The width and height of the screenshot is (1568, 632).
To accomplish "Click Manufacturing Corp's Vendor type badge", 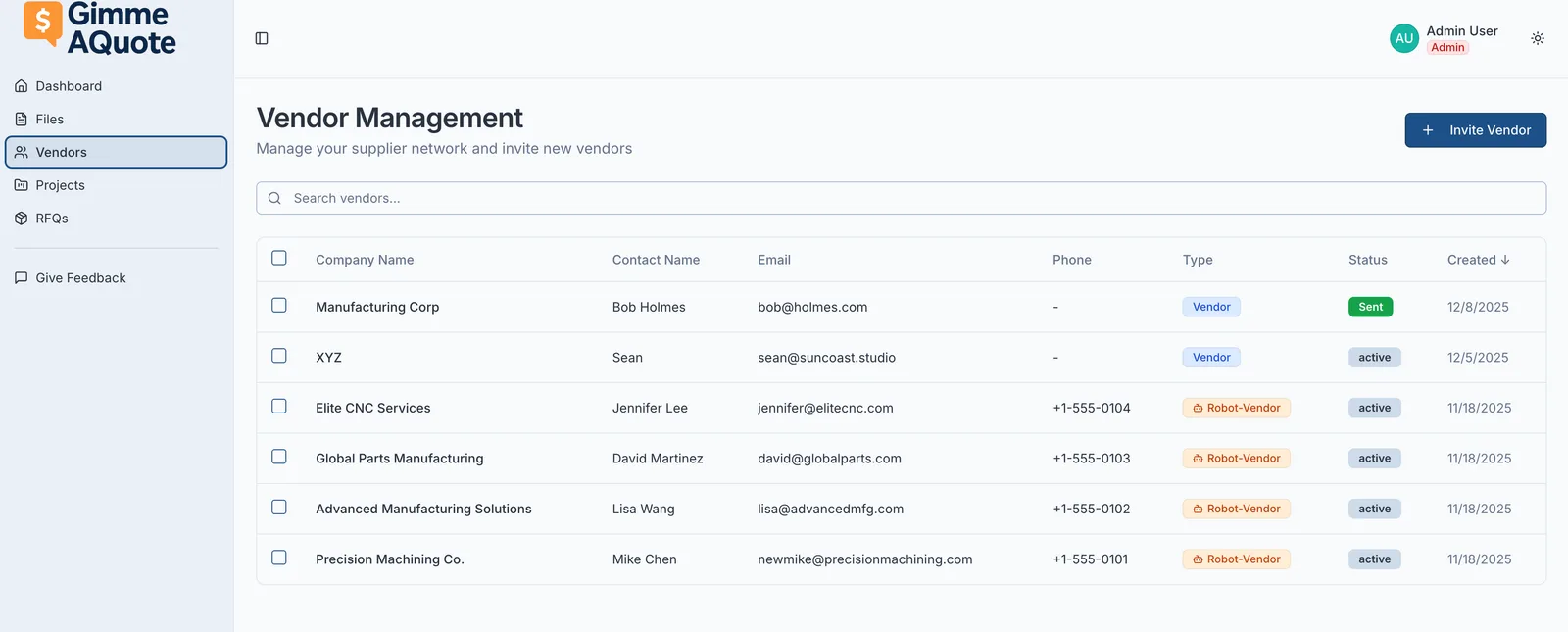I will (x=1211, y=307).
